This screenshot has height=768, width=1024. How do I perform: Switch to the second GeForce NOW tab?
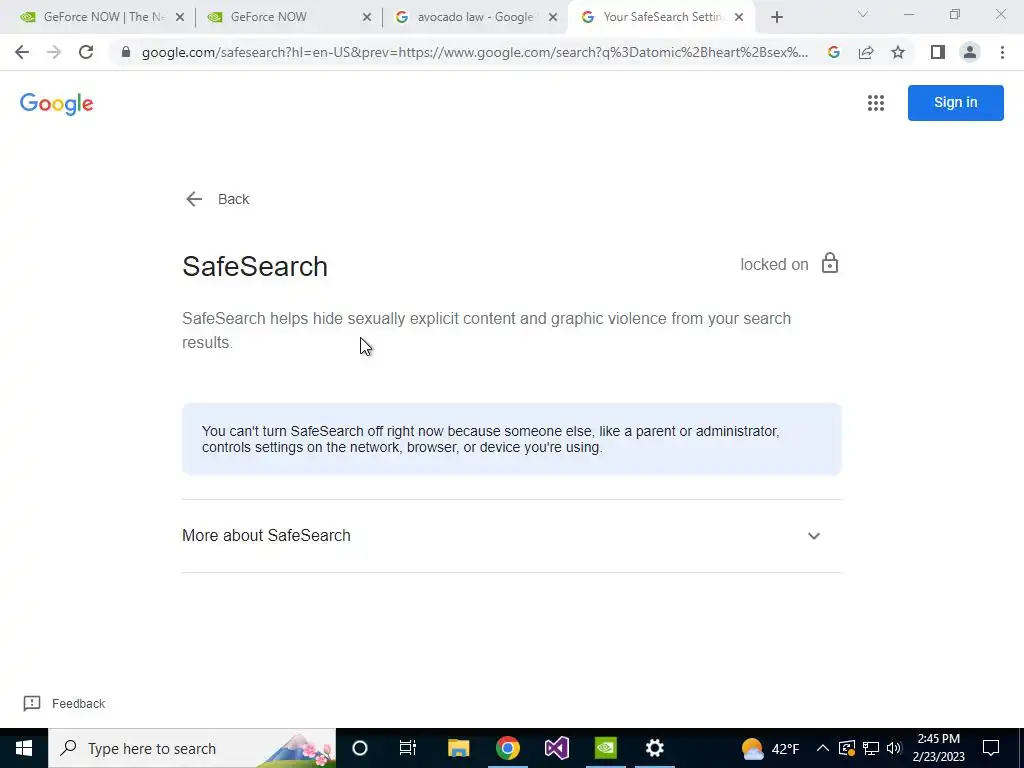(287, 17)
